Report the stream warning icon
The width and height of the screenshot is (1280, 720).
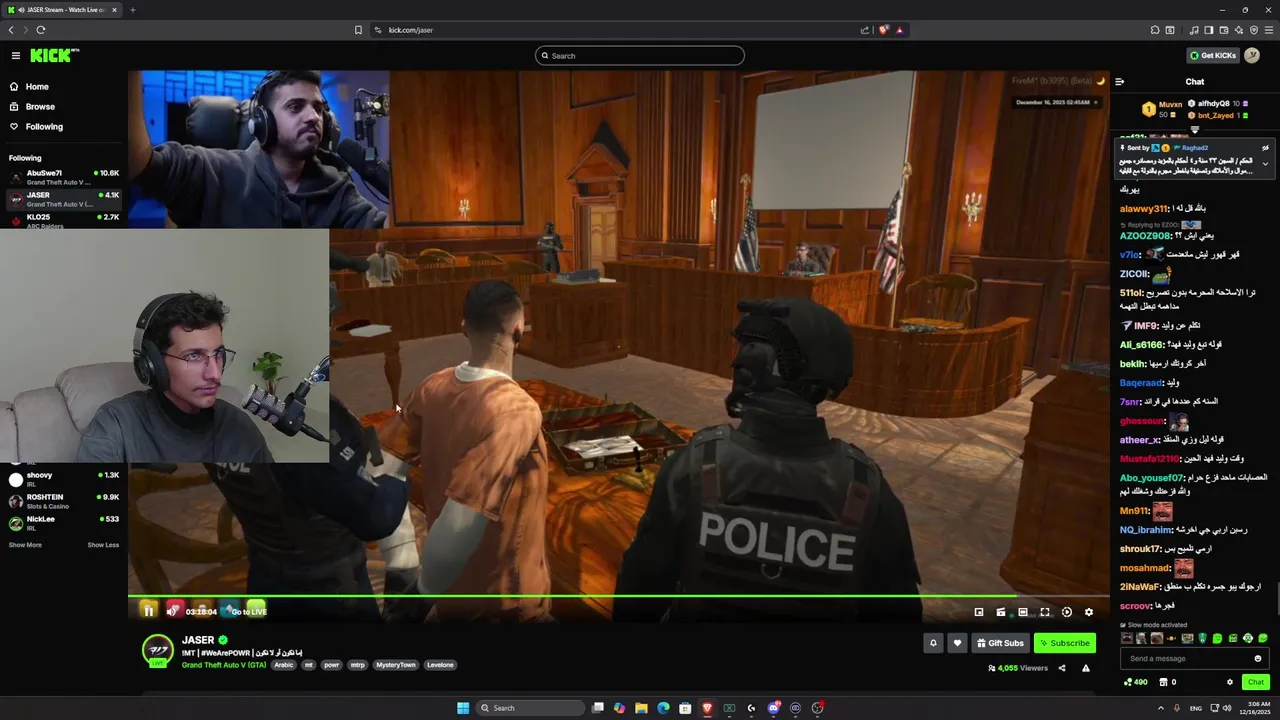tap(1086, 668)
